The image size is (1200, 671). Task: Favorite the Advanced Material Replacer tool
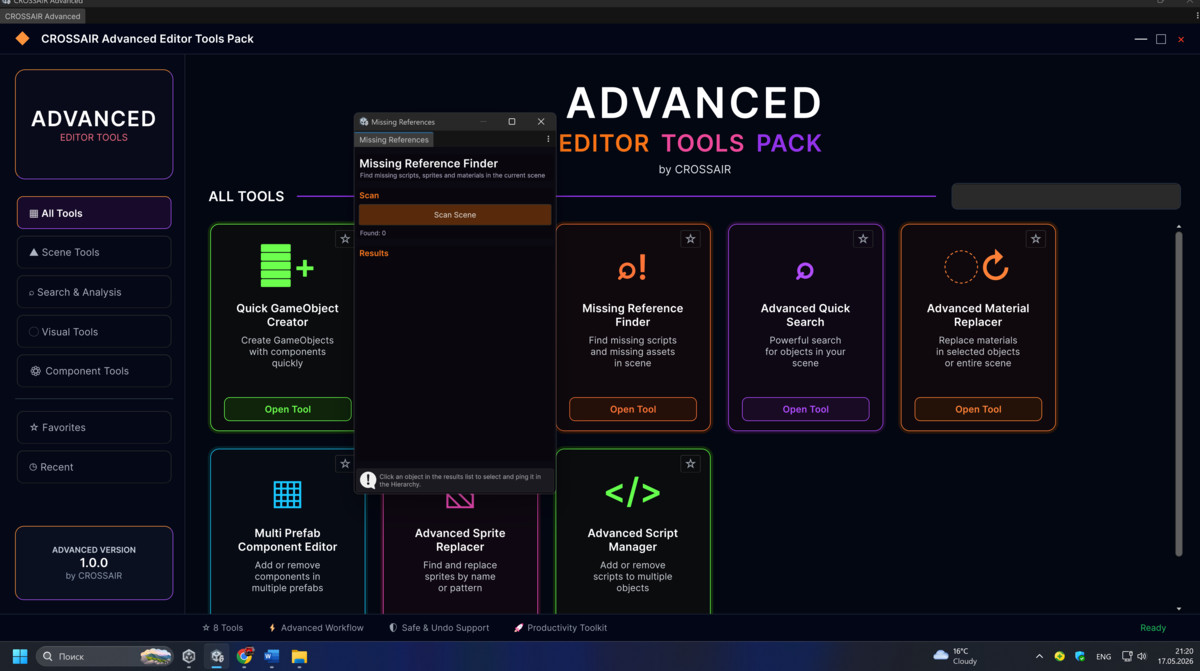[x=1036, y=239]
